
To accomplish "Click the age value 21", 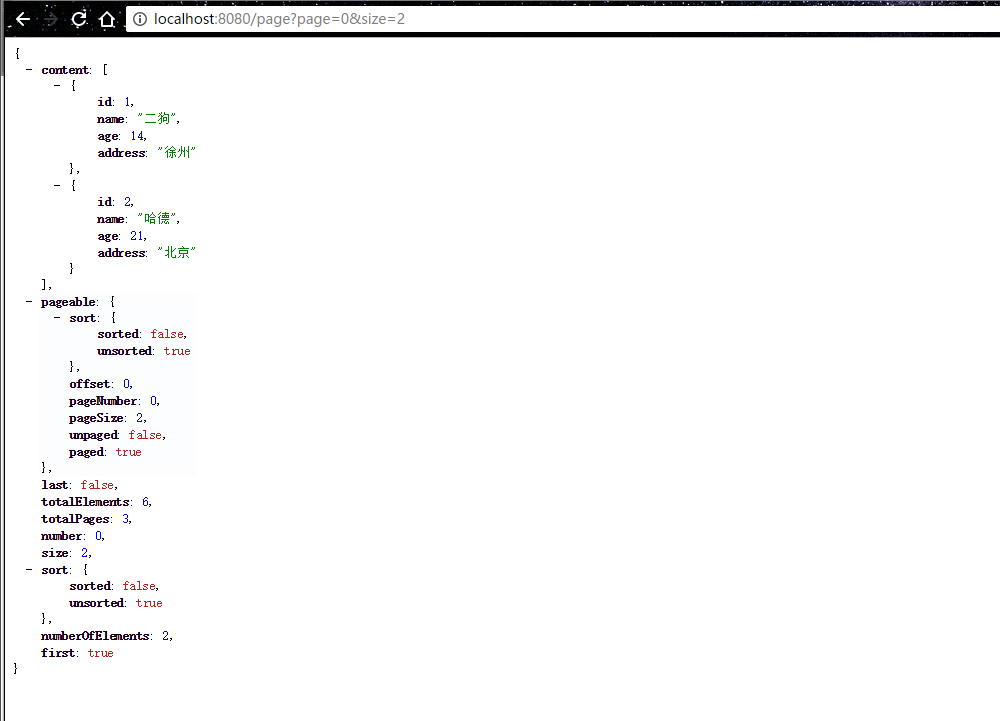I will [137, 236].
